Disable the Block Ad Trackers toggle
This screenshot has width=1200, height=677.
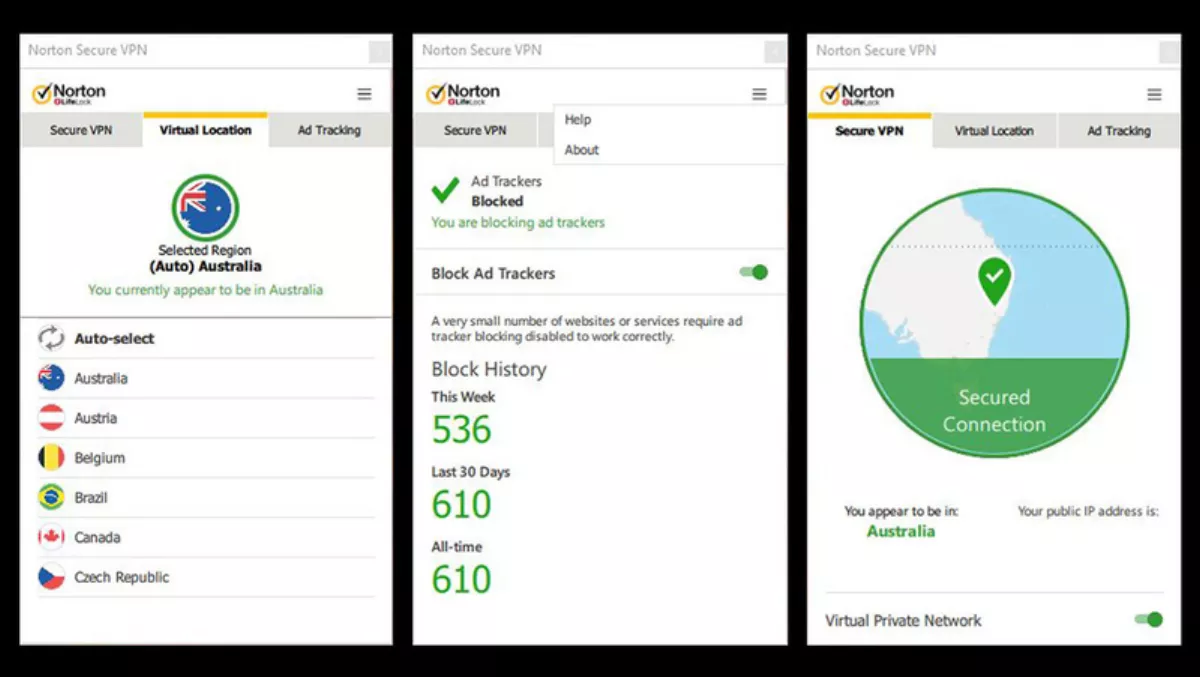pyautogui.click(x=754, y=273)
